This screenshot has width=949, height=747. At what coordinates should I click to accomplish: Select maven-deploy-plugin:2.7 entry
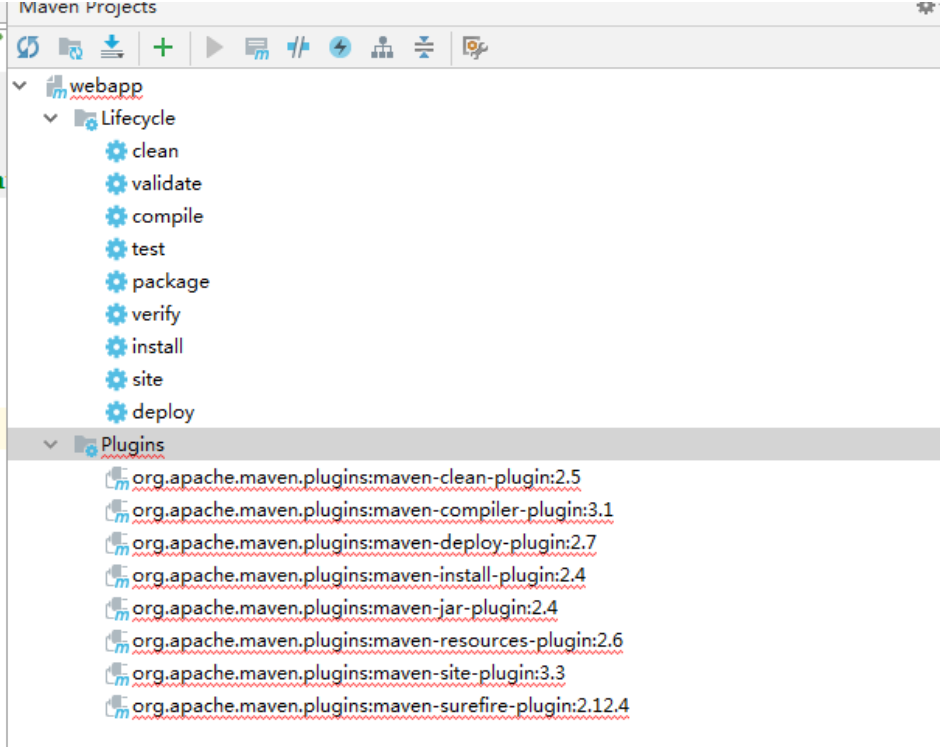pos(364,544)
